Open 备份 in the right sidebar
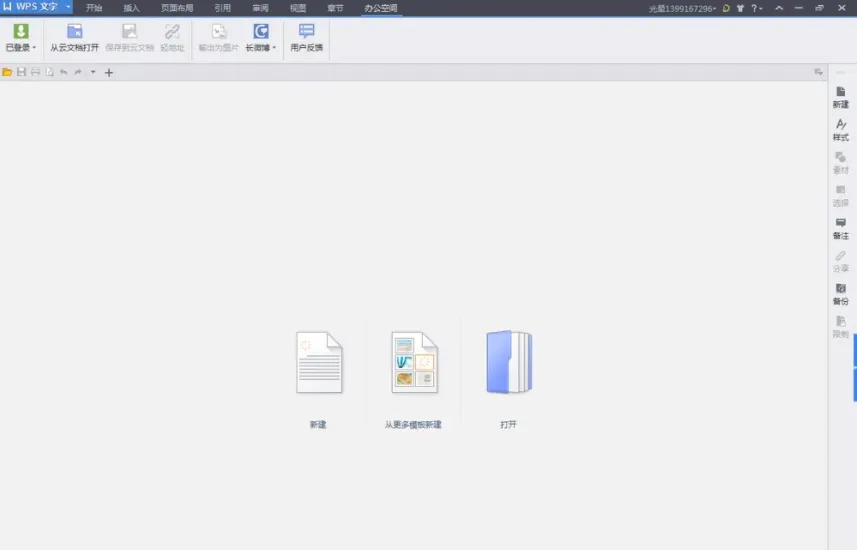The height and width of the screenshot is (550, 857). coord(841,294)
